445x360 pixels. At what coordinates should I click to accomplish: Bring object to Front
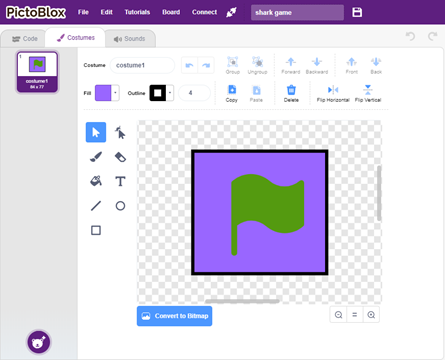pos(352,65)
